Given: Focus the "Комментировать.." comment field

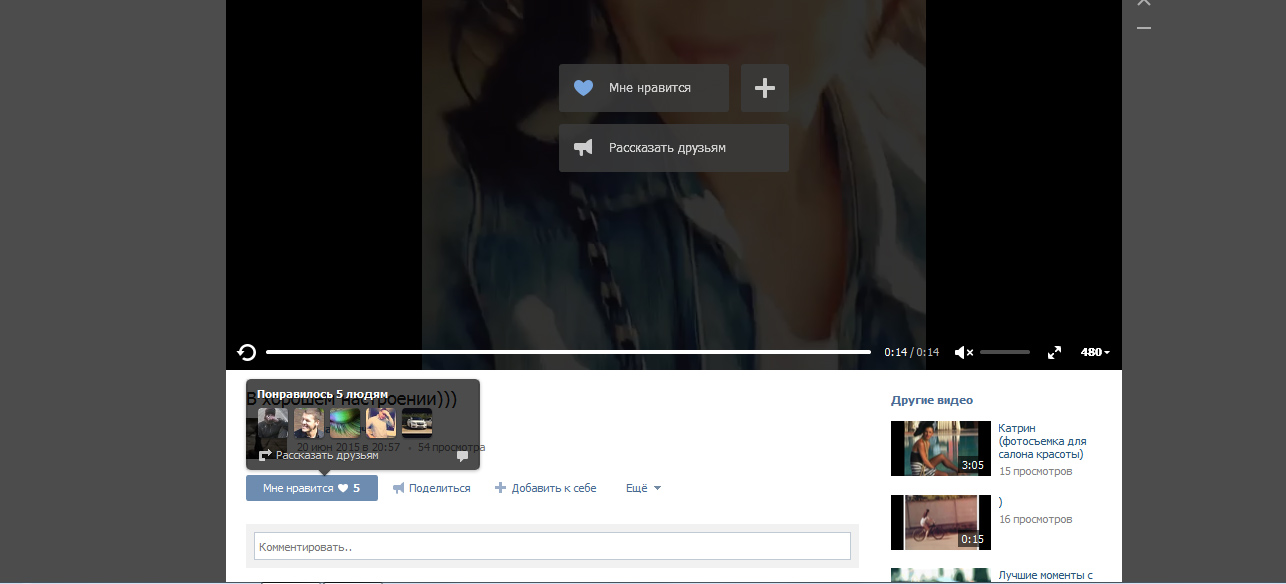Looking at the screenshot, I should 552,546.
